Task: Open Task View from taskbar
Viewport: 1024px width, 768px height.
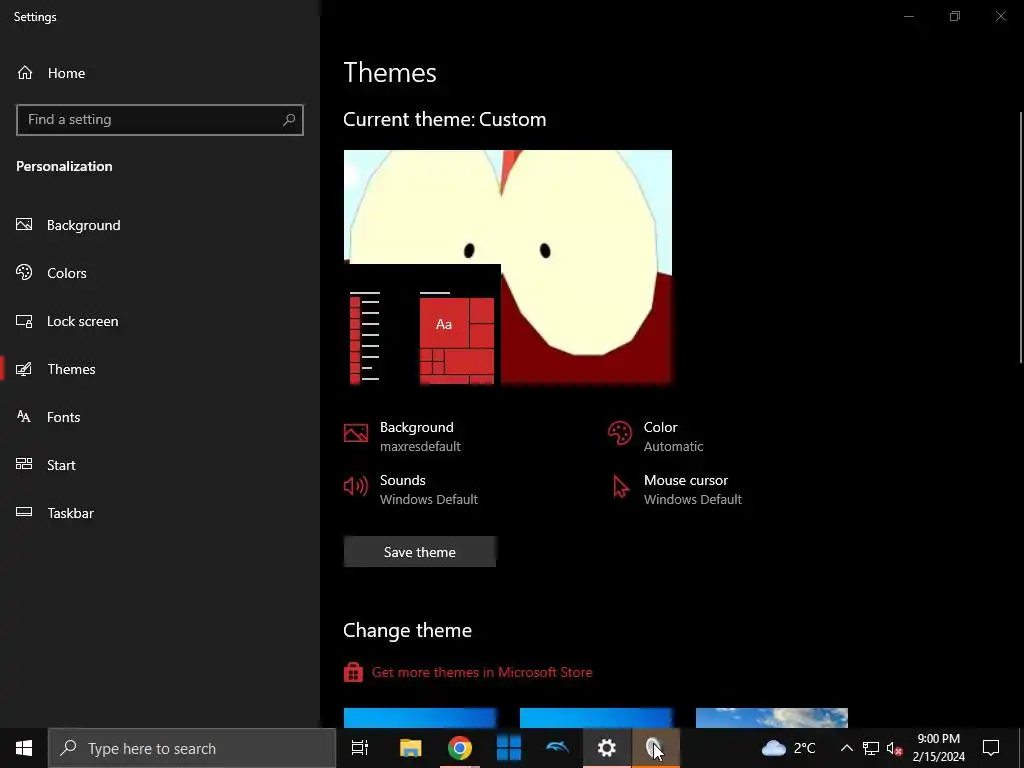Action: tap(360, 748)
